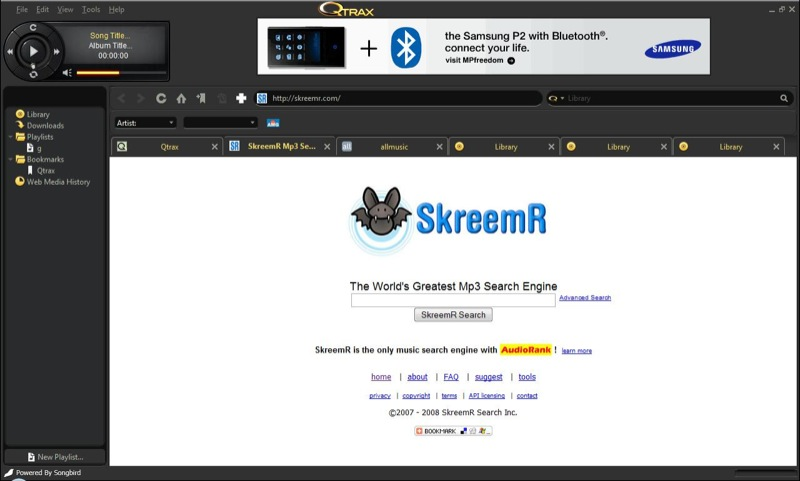Click the Library search field
The width and height of the screenshot is (800, 481).
click(x=672, y=98)
